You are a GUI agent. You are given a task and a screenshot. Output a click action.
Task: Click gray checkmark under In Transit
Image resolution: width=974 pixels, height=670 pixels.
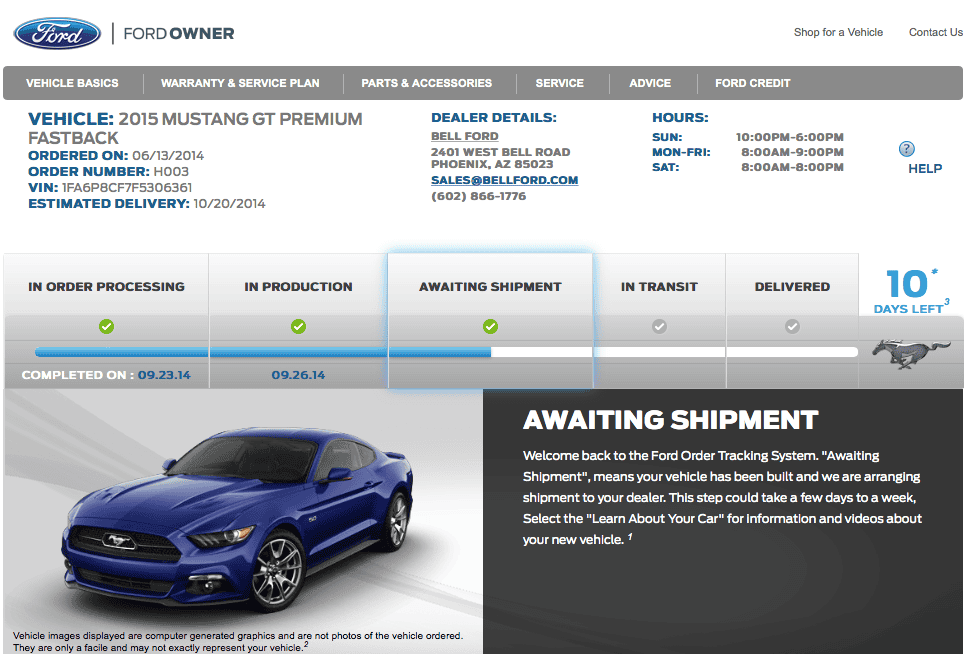660,327
